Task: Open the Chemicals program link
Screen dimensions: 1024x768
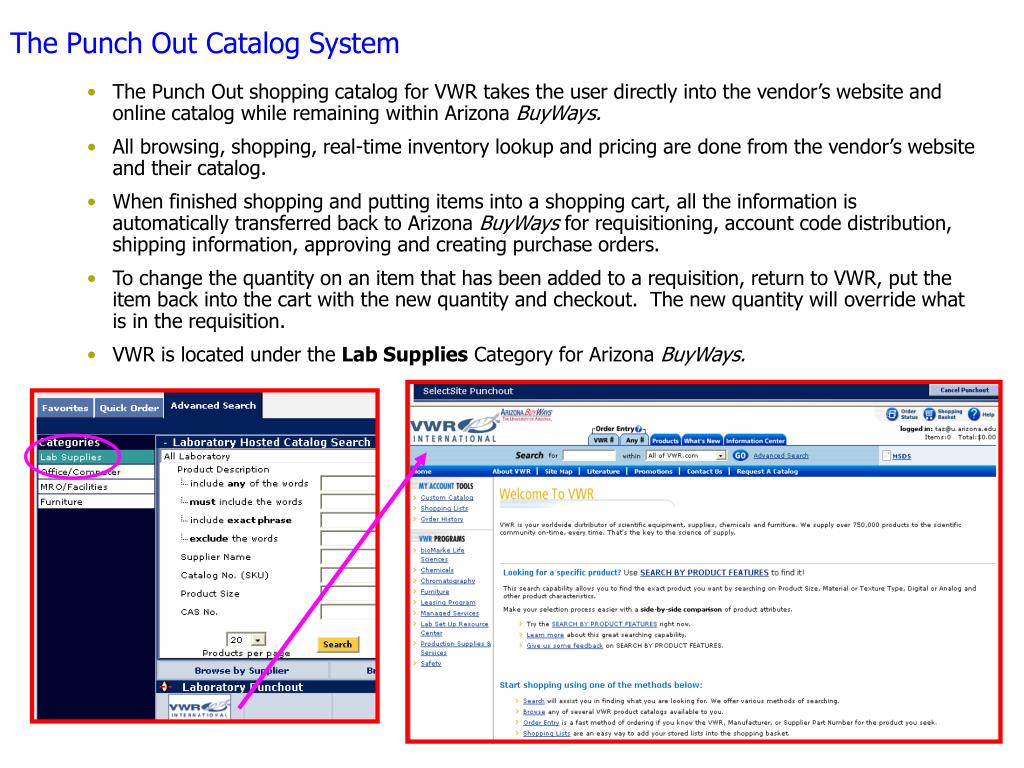Action: [x=437, y=570]
